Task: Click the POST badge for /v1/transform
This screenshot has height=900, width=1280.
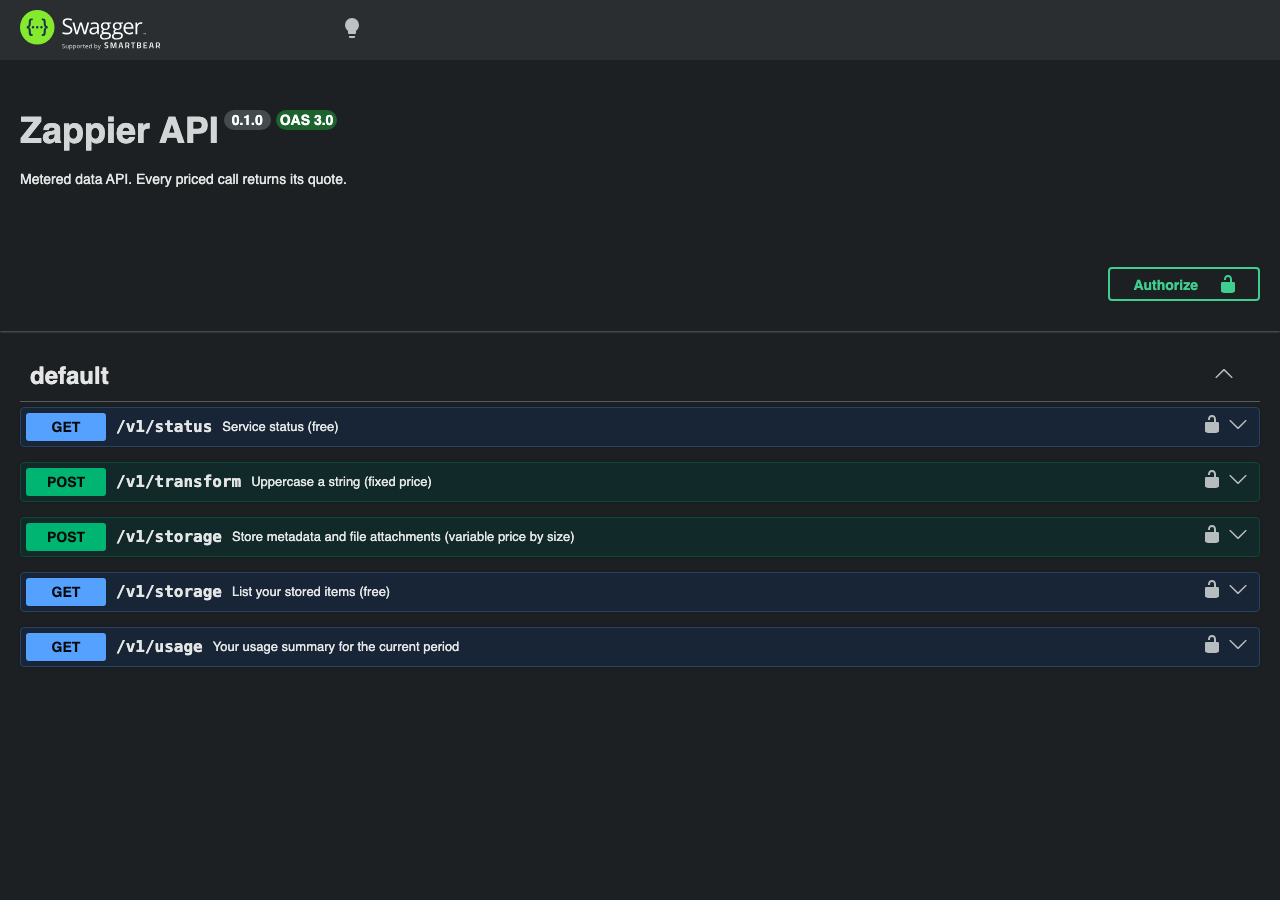Action: (66, 482)
